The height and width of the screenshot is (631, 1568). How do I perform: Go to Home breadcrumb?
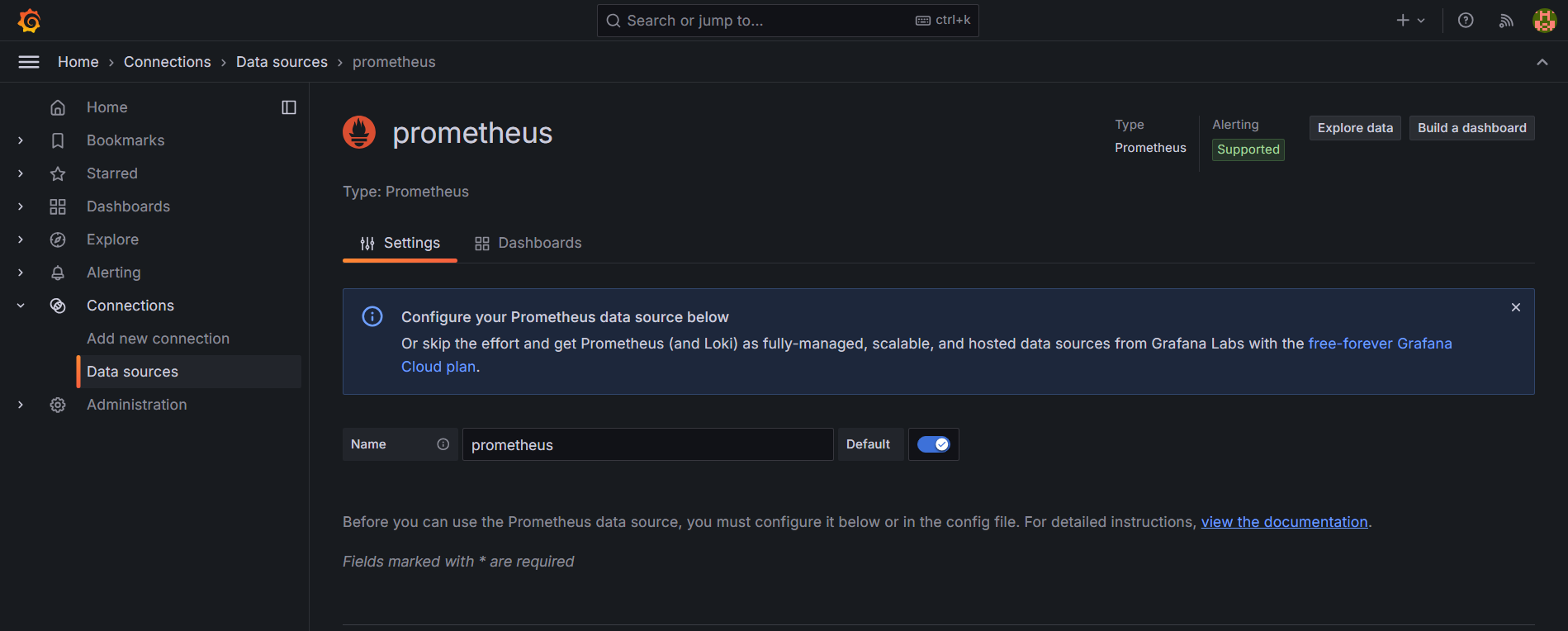coord(78,62)
